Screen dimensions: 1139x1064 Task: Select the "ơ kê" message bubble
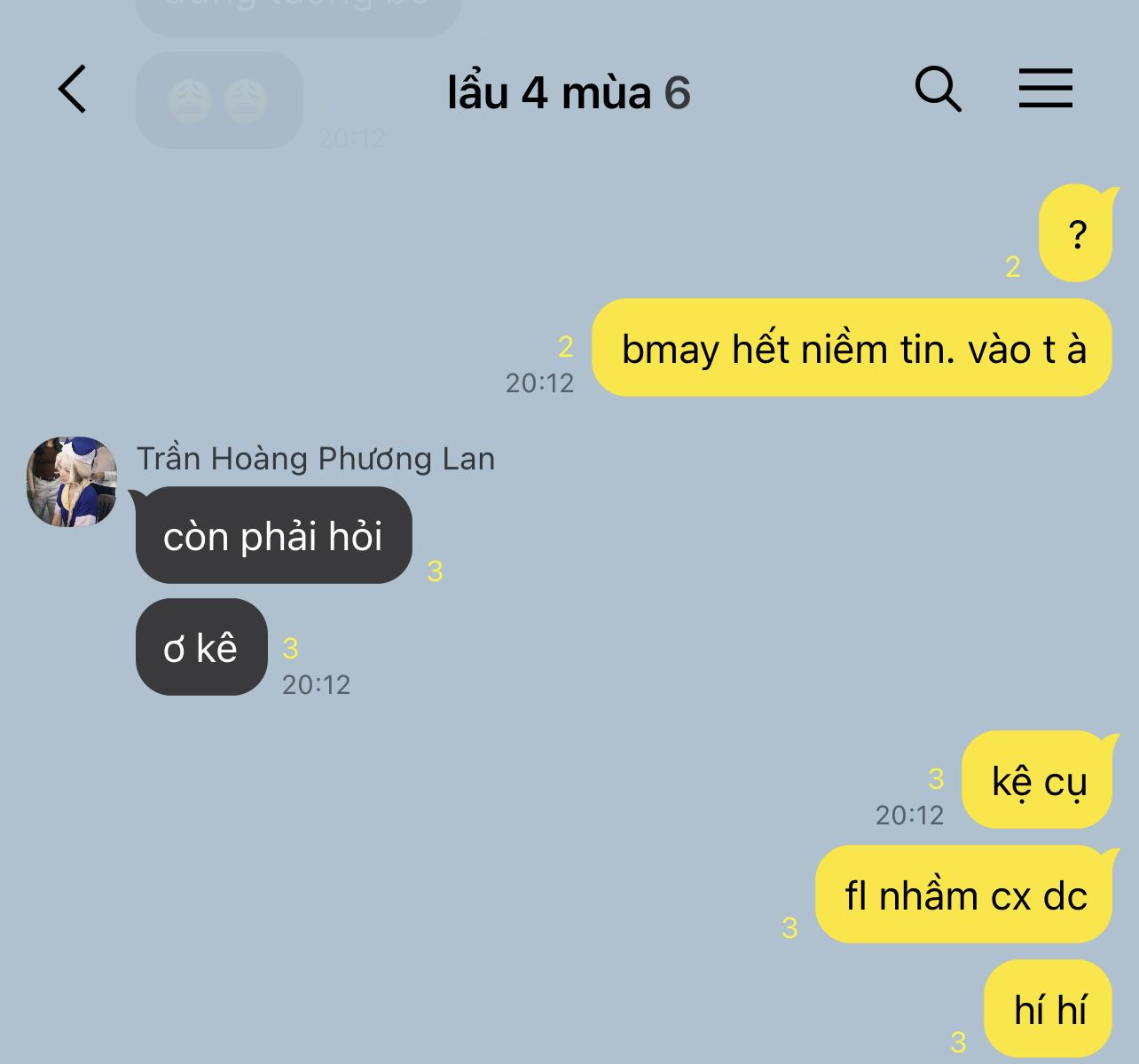[x=201, y=647]
